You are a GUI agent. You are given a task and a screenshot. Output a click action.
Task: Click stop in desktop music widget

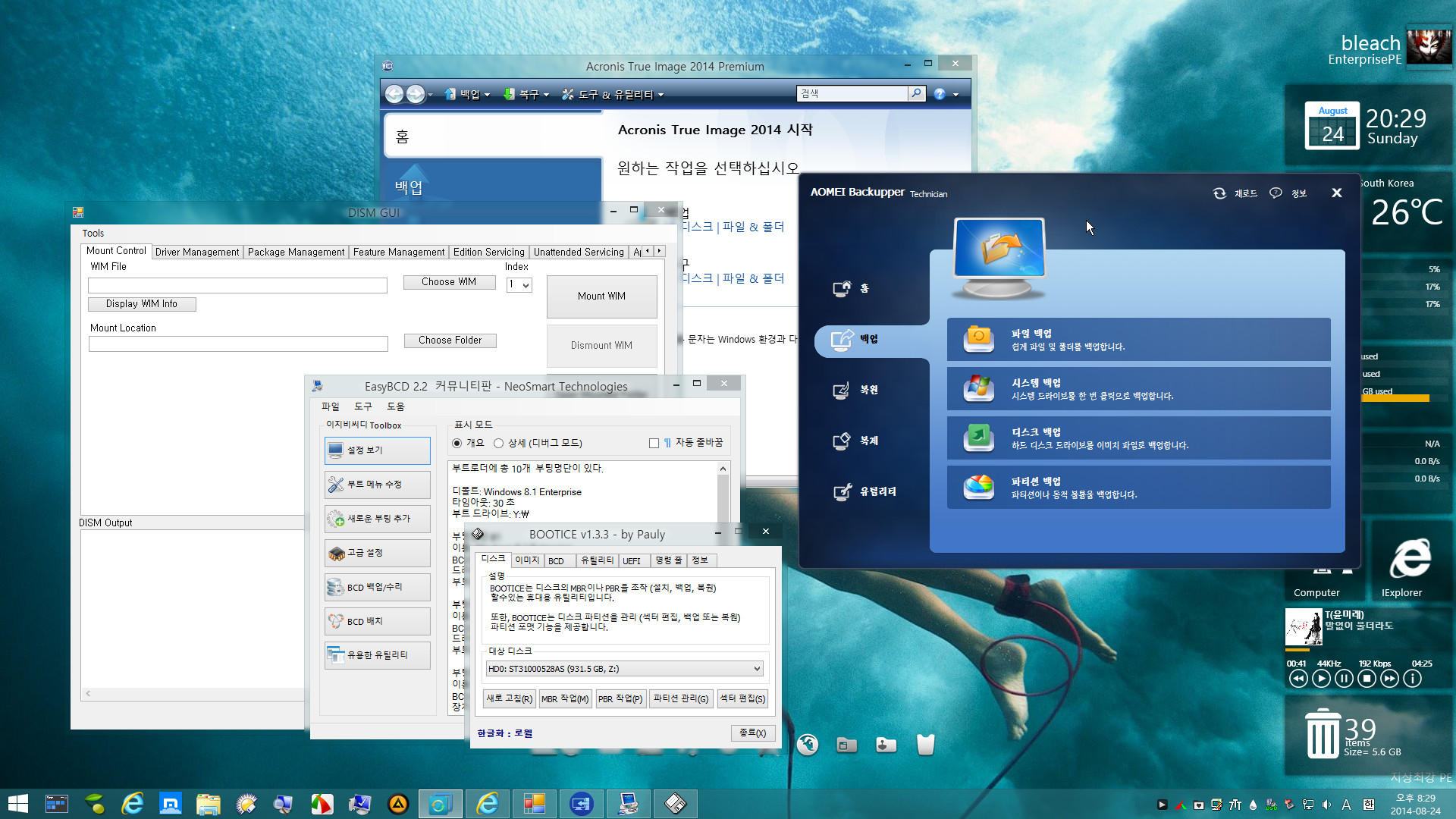[1367, 679]
